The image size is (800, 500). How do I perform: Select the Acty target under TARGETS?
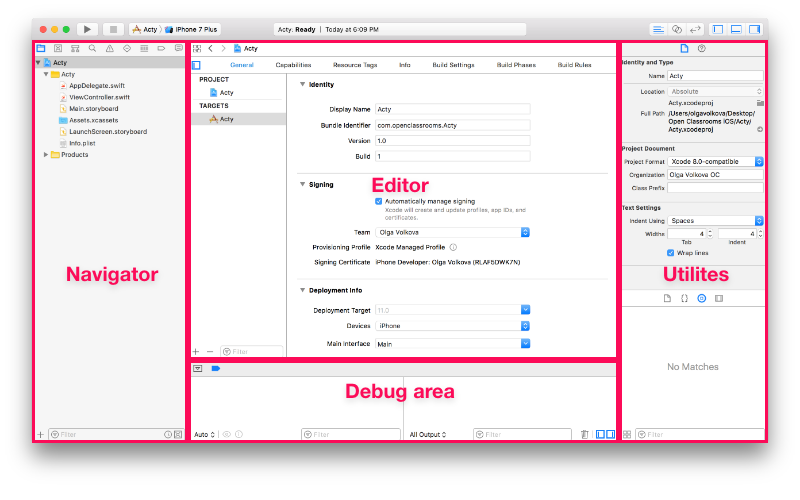click(239, 119)
